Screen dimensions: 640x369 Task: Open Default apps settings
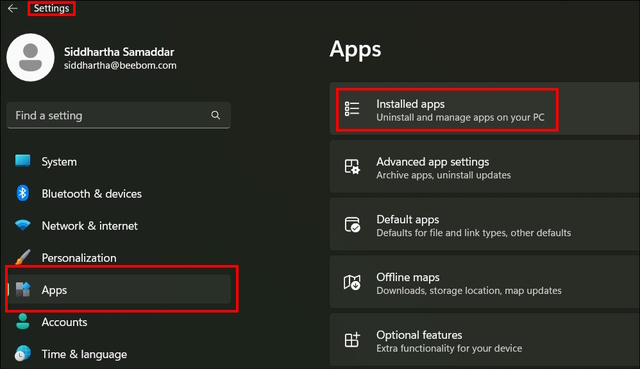(x=484, y=224)
